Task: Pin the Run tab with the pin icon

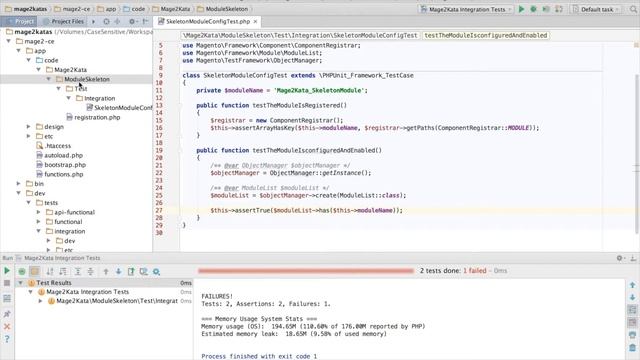Action: pos(7,314)
